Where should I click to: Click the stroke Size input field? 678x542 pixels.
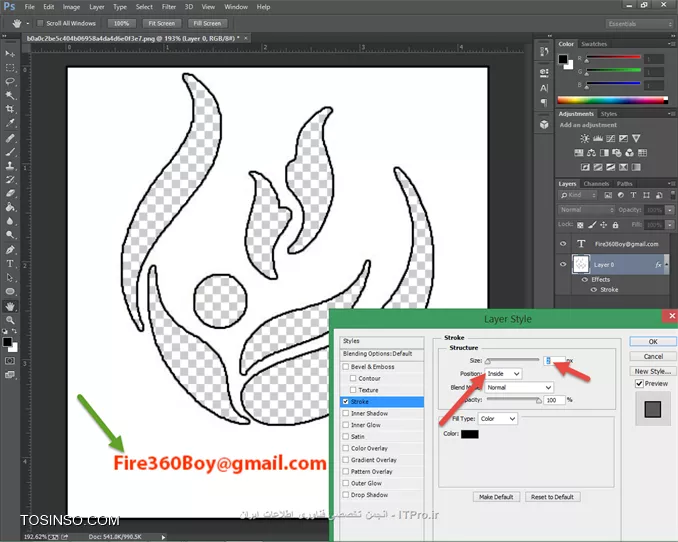[x=554, y=360]
